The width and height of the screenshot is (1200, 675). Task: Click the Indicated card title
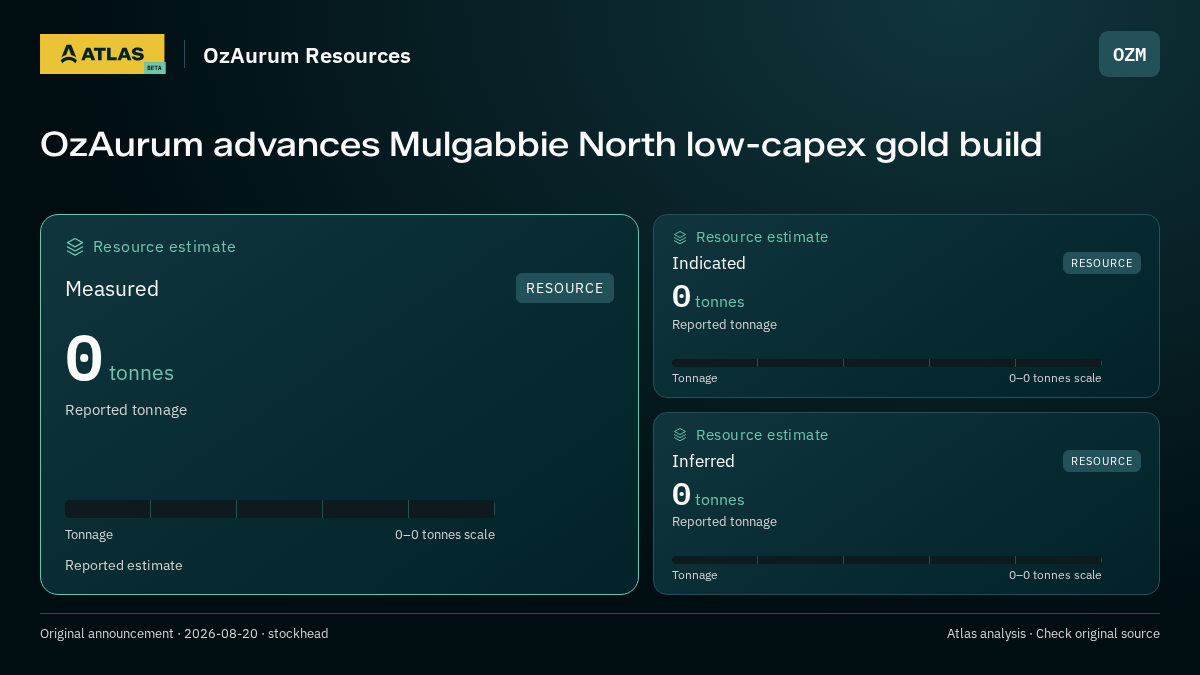click(709, 263)
